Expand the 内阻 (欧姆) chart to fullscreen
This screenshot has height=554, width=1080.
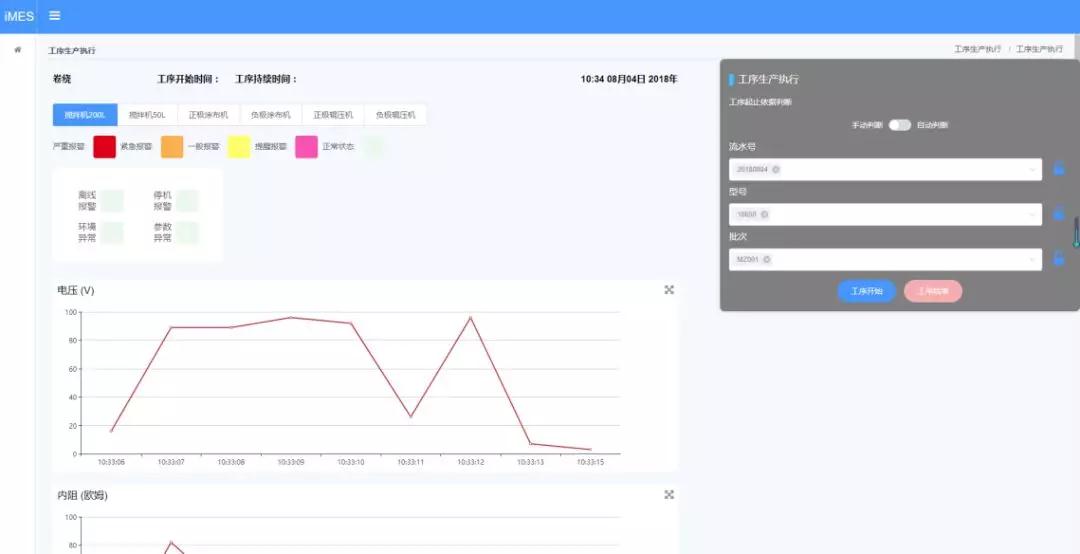pos(669,495)
